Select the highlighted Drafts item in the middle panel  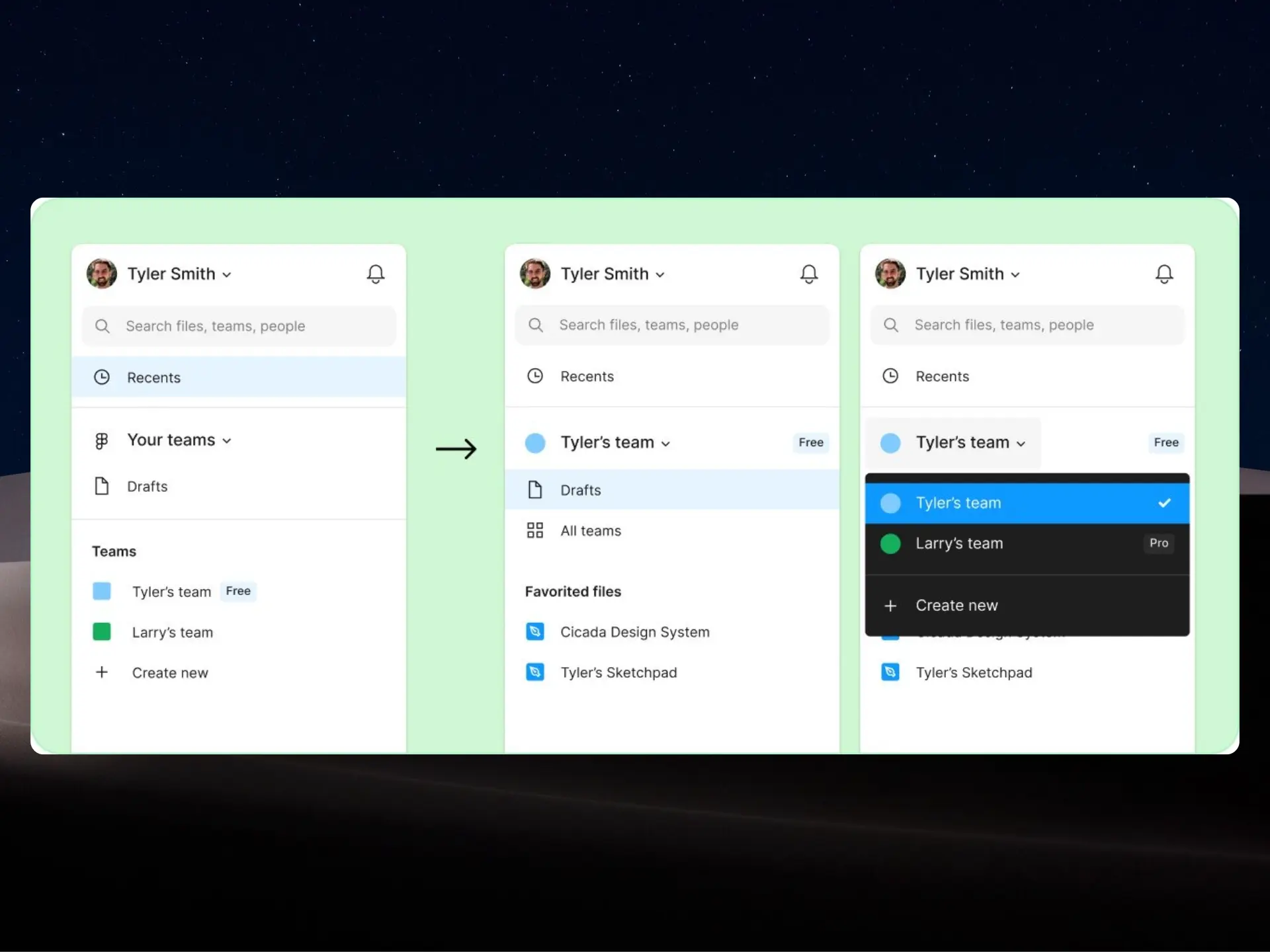coord(581,490)
